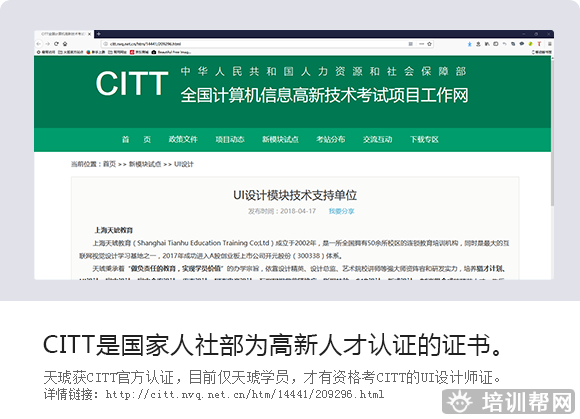Open the library toolbar icon
Viewport: 580px width, 419px height.
(x=487, y=44)
